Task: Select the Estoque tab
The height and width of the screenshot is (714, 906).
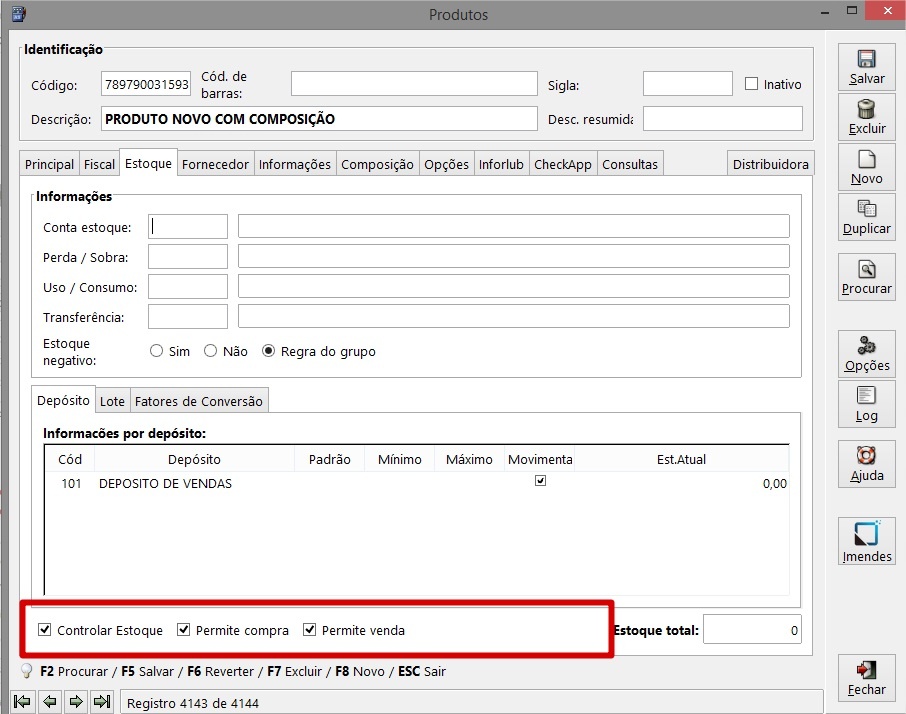Action: pos(148,163)
